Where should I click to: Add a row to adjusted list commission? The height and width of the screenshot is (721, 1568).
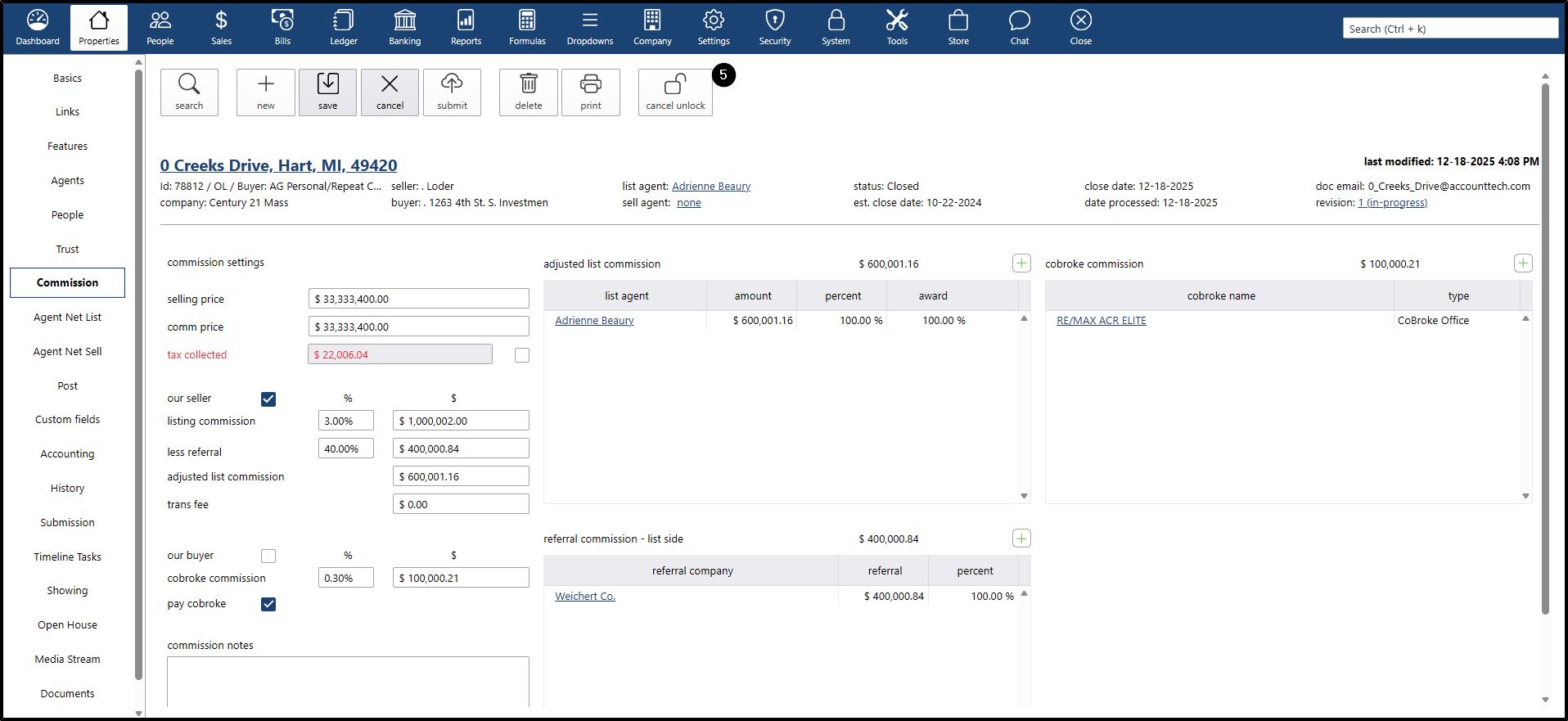tap(1021, 264)
